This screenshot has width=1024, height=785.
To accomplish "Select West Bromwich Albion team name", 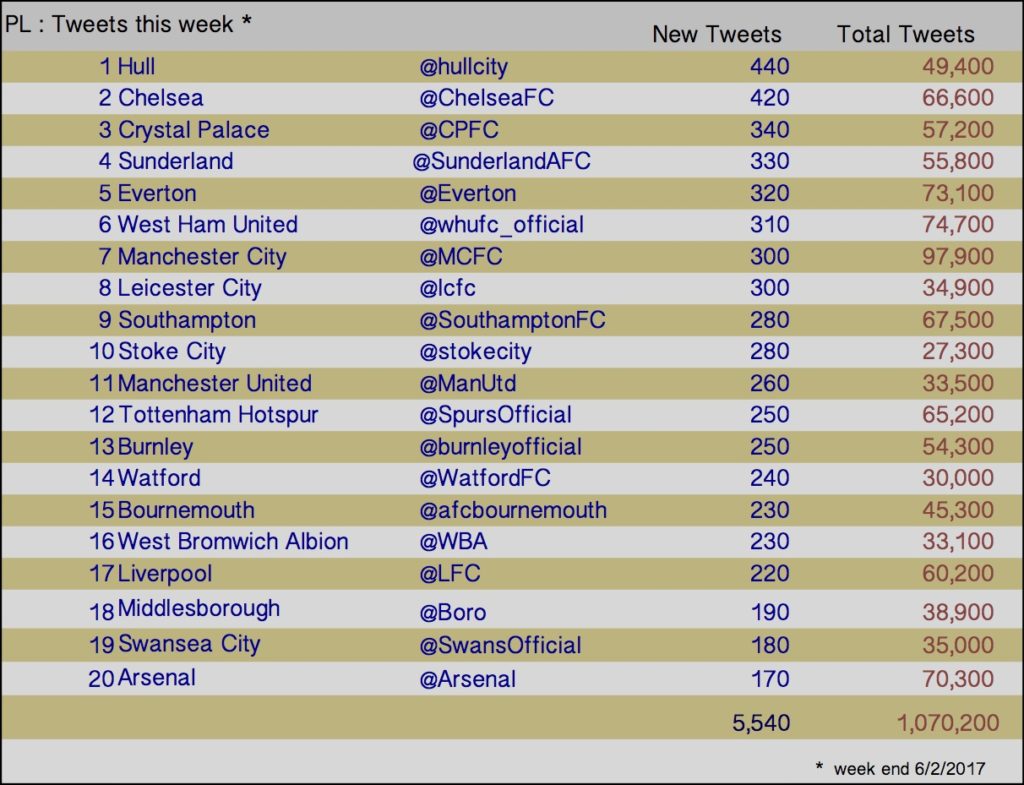I will point(233,541).
